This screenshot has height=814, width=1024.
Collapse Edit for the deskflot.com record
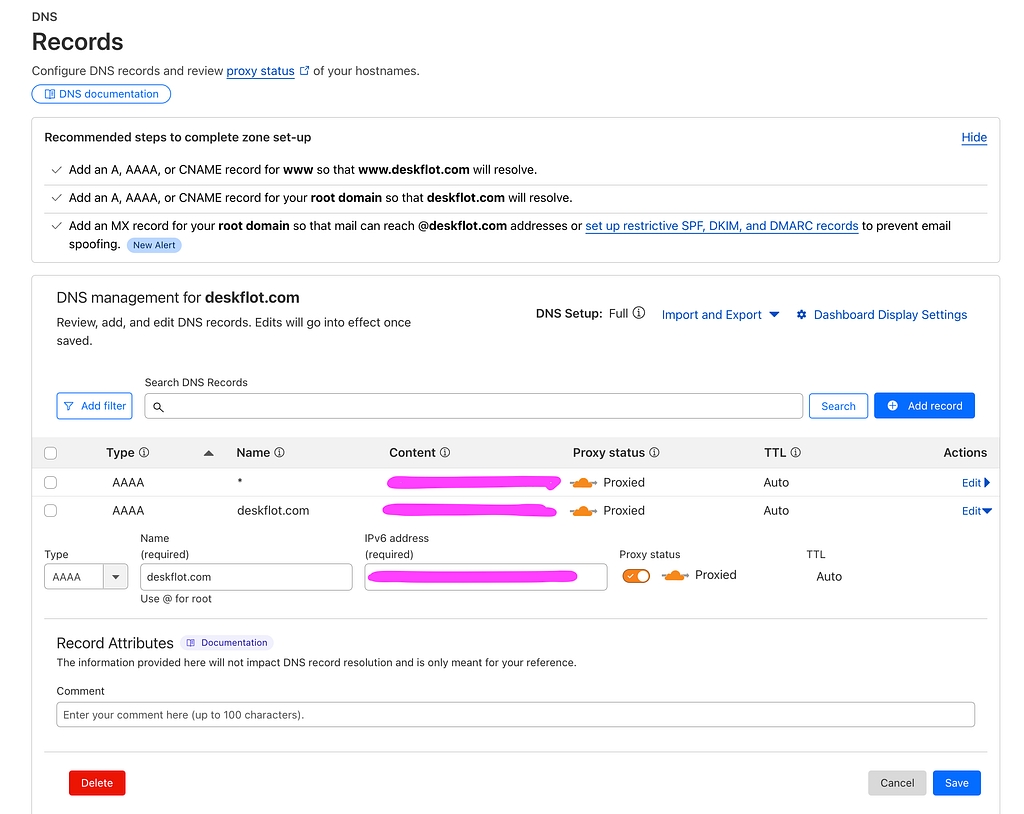(976, 511)
